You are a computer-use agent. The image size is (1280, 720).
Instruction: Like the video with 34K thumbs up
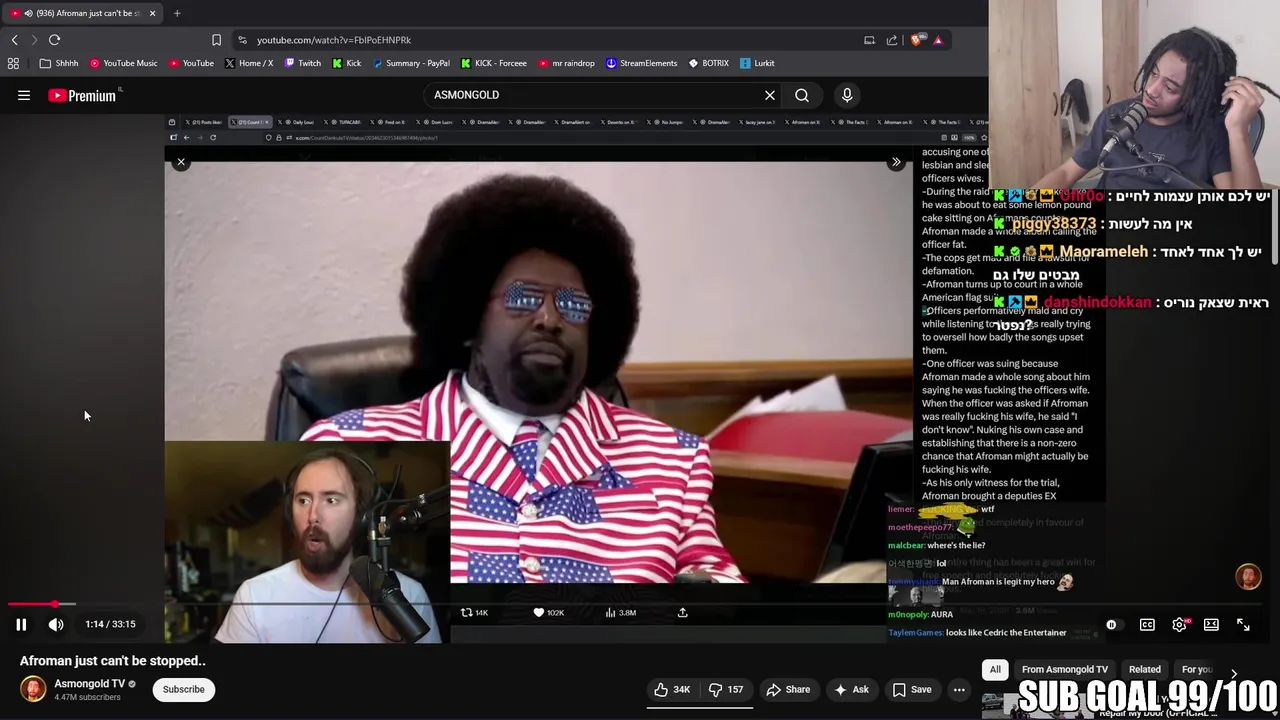(x=672, y=689)
